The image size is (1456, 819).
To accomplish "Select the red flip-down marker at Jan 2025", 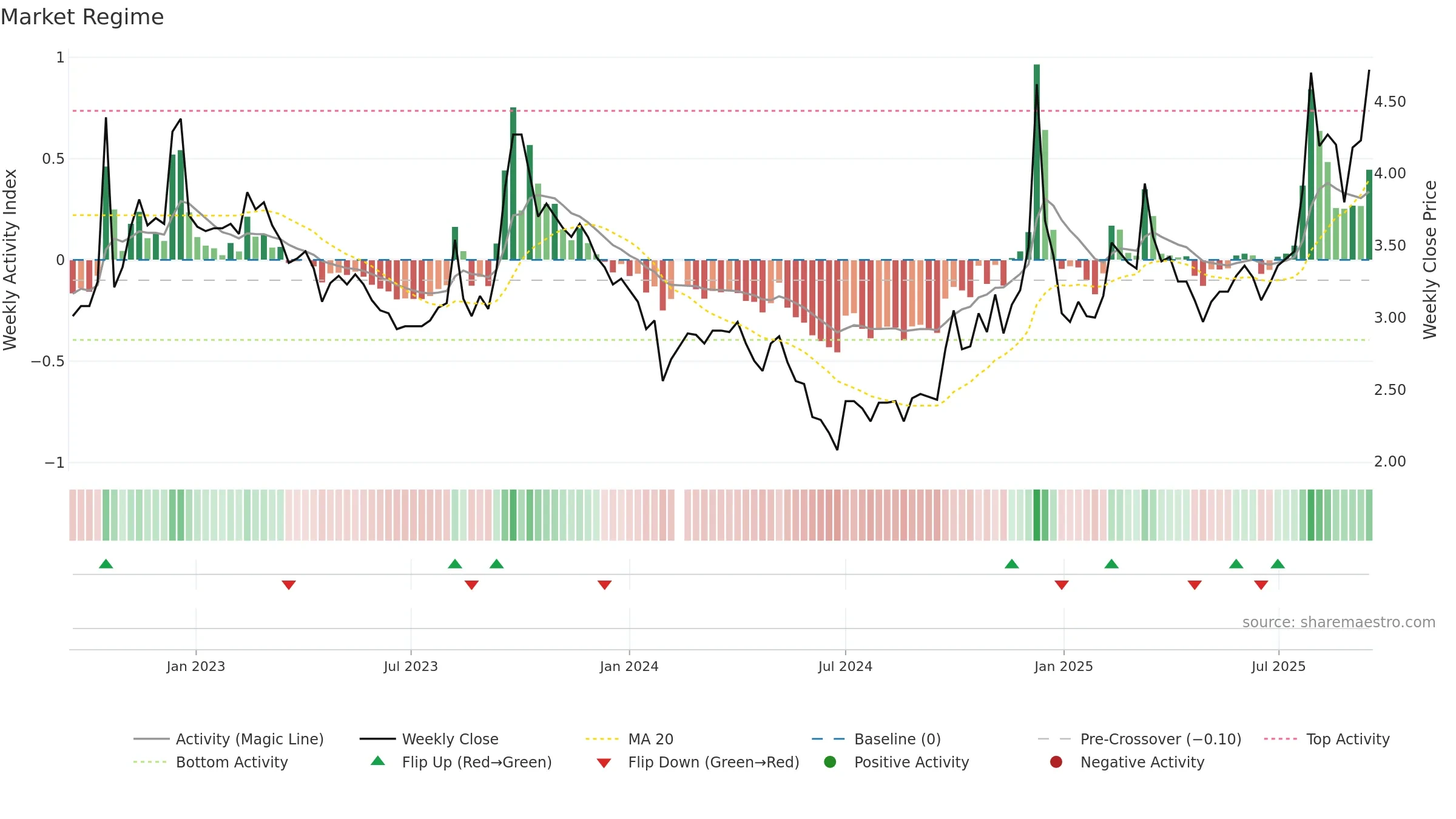I will coord(1062,585).
